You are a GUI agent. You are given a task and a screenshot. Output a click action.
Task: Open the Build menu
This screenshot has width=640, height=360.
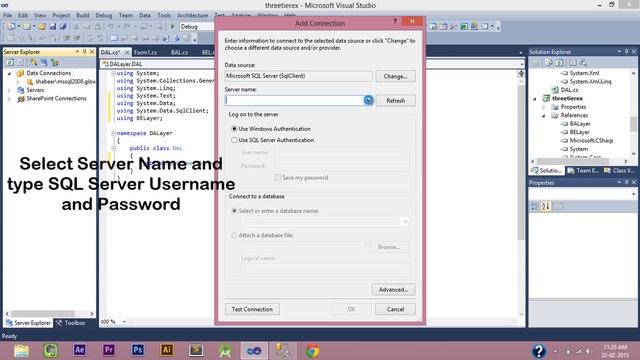pos(82,15)
